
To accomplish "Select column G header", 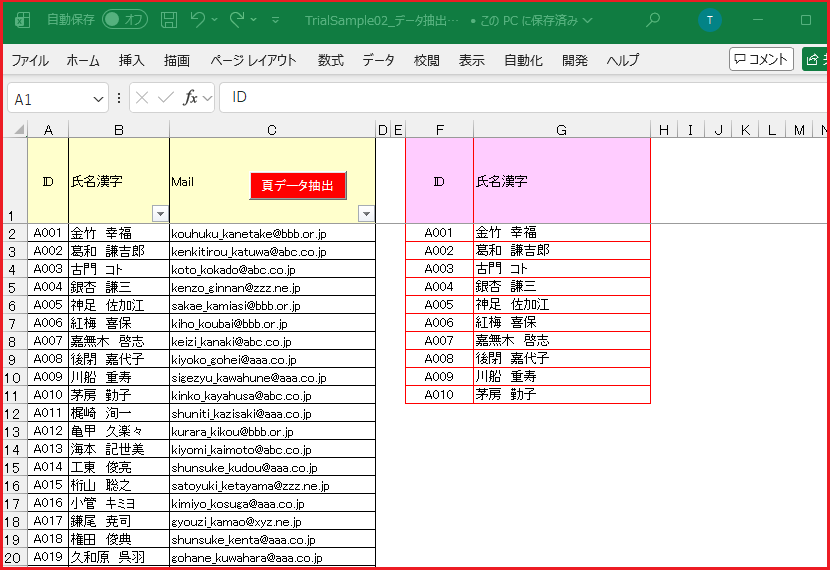I will tap(562, 130).
